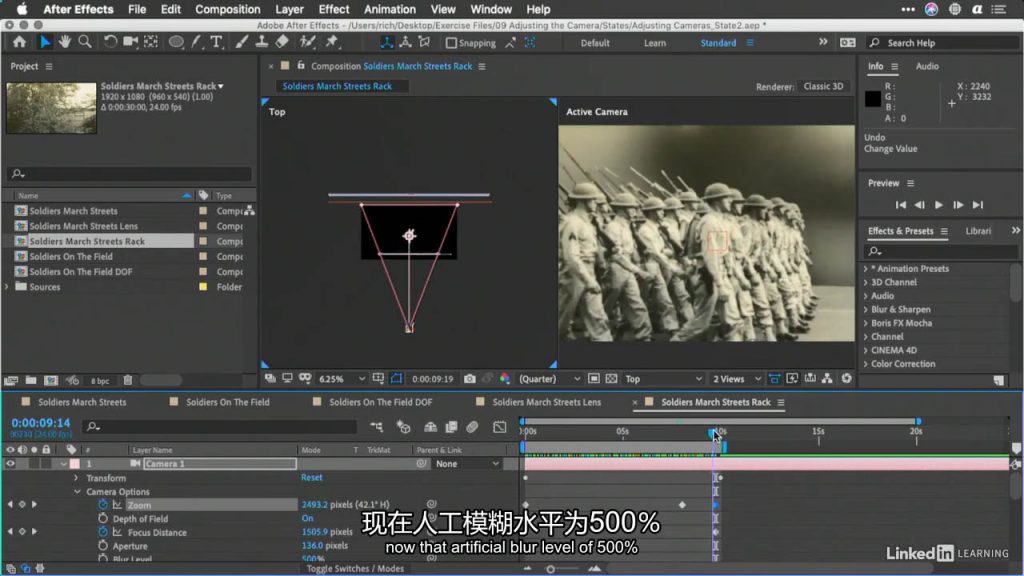Toggle Depth of Field On value
This screenshot has height=576, width=1024.
pyautogui.click(x=307, y=519)
